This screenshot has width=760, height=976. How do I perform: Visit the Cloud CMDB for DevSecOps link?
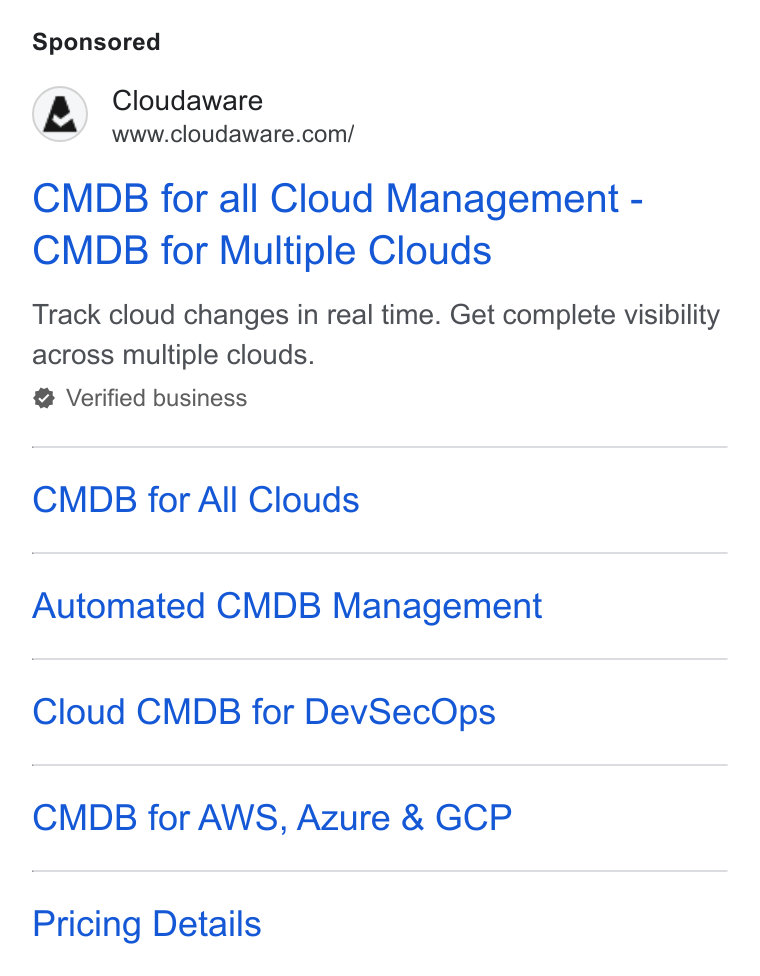[264, 712]
